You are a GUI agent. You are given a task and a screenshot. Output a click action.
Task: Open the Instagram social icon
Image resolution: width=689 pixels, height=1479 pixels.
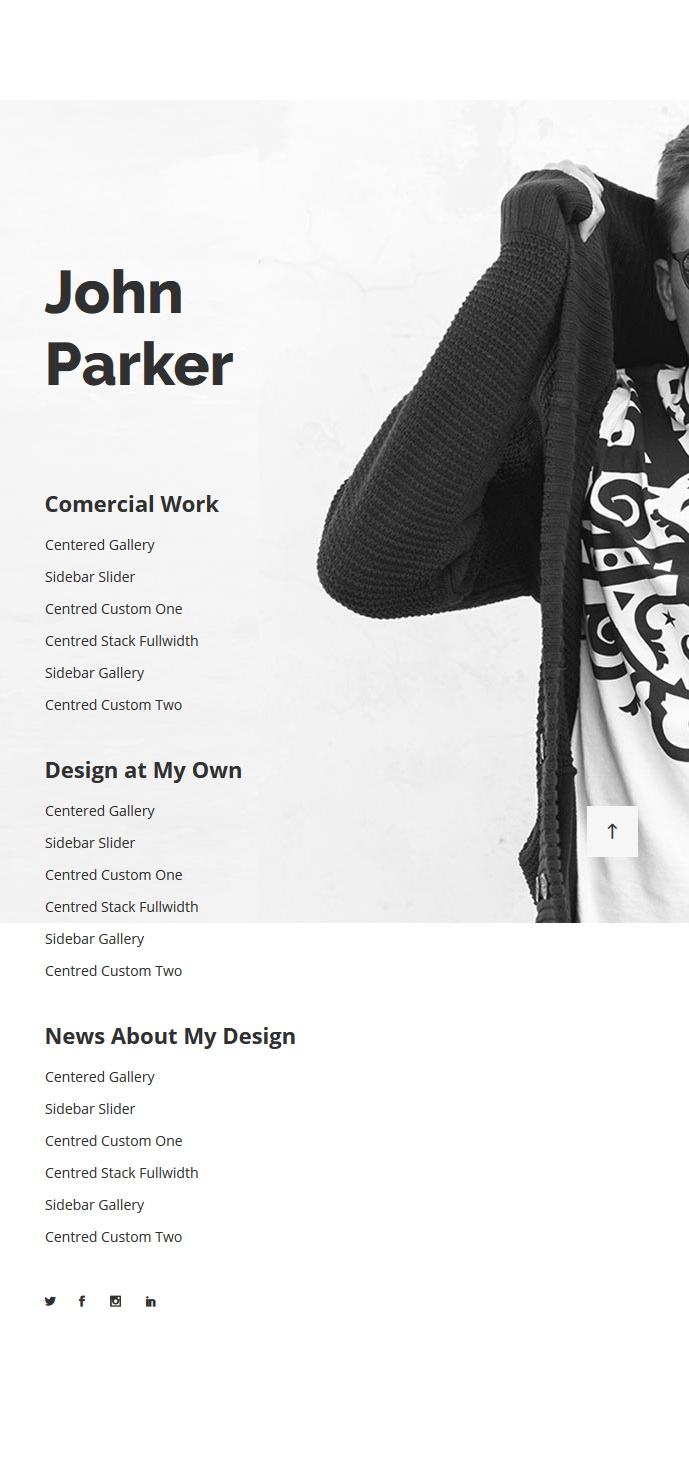point(115,1301)
